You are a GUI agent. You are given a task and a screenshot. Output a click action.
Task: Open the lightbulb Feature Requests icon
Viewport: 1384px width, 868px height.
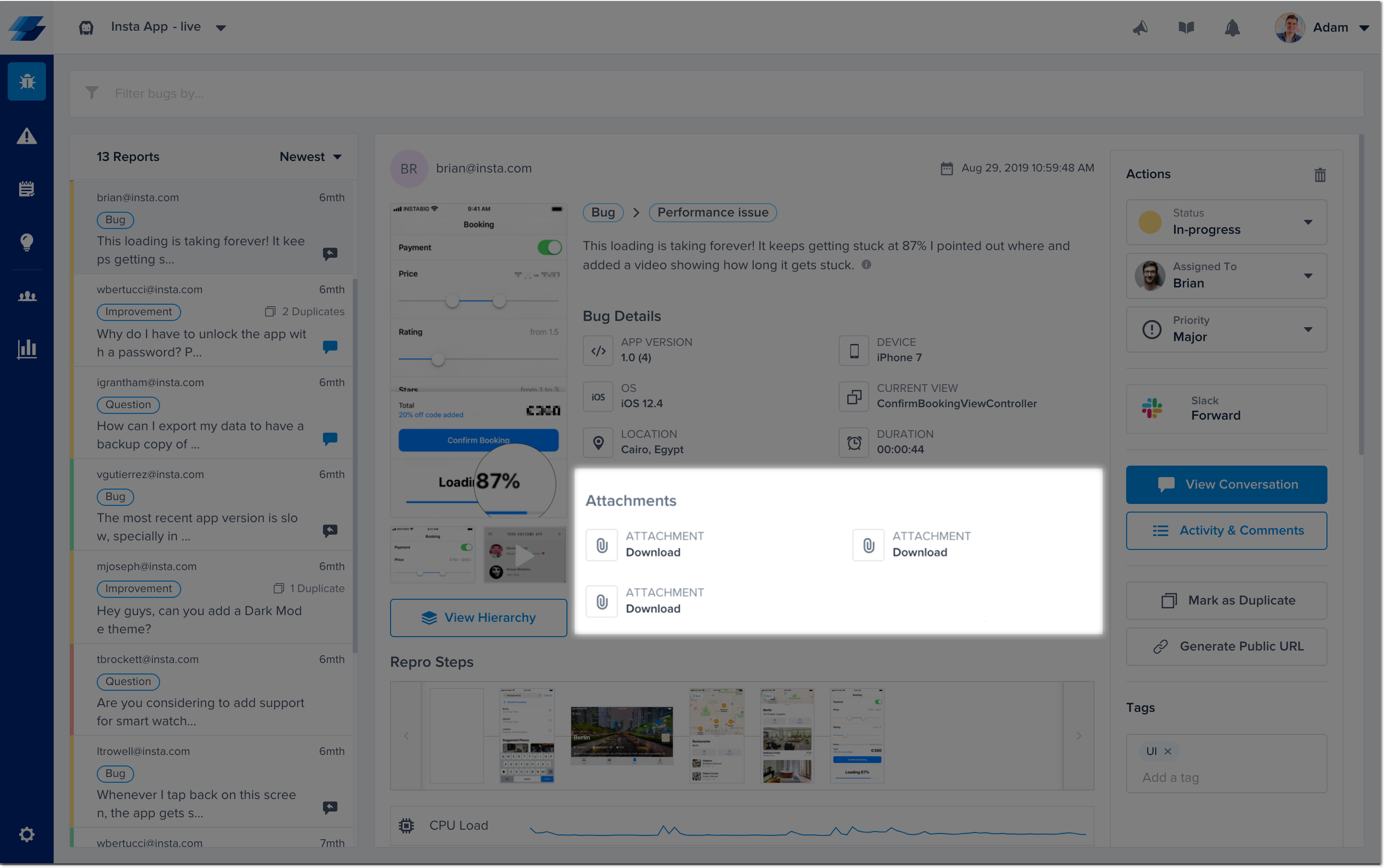tap(26, 242)
